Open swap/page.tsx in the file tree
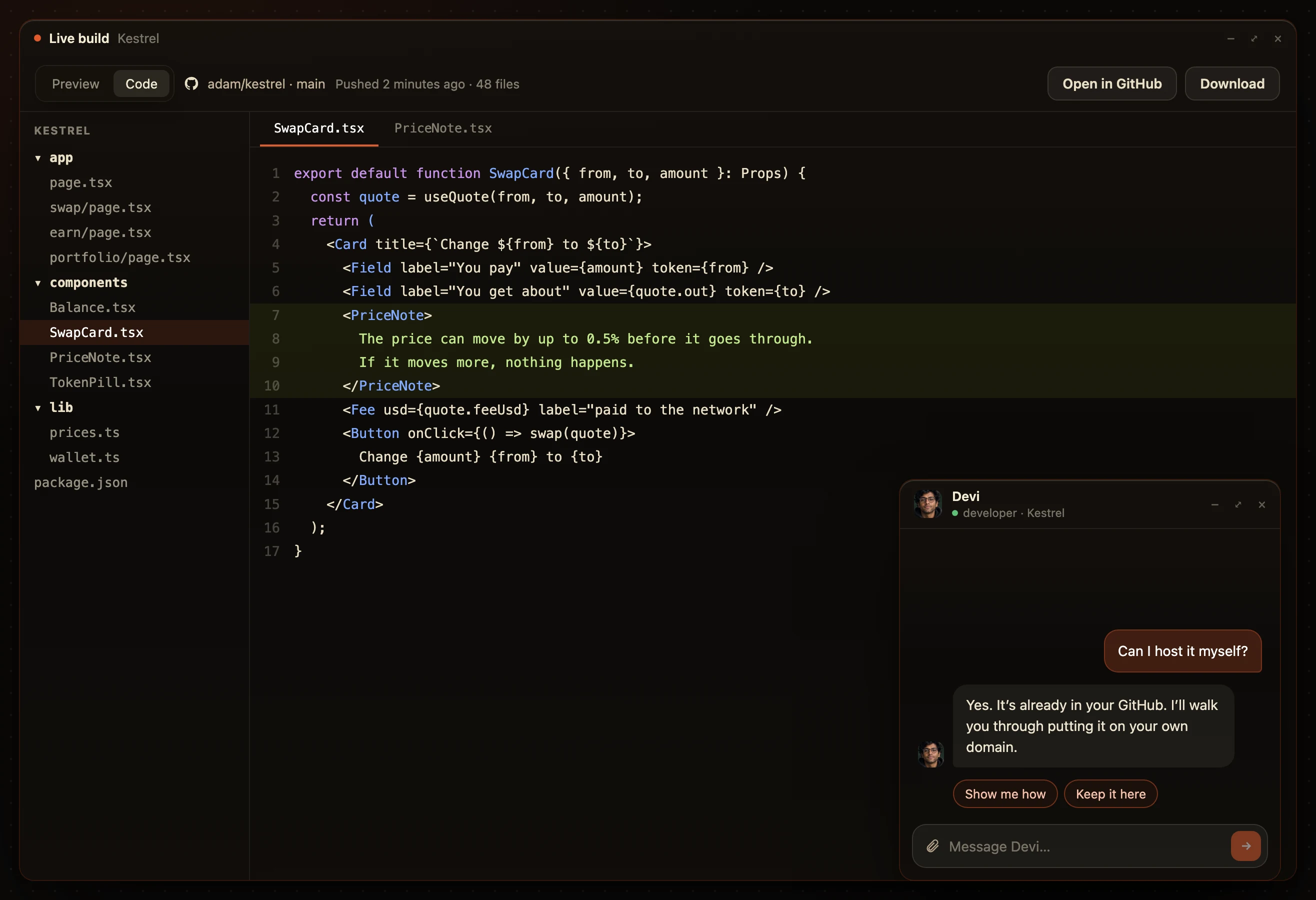The width and height of the screenshot is (1316, 900). coord(135,207)
